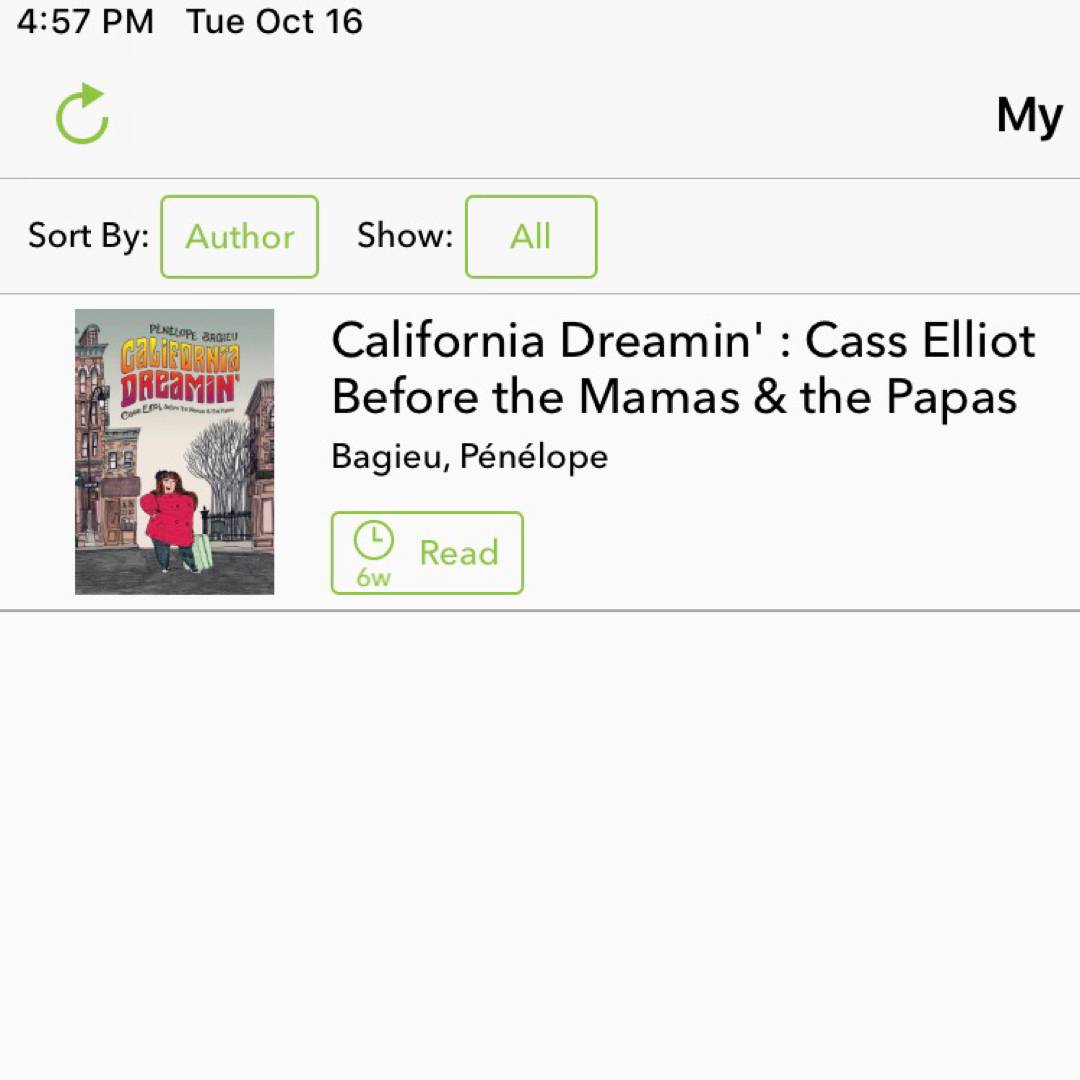The image size is (1080, 1080).
Task: Click the California Dreamin' : Cass Elliot title line
Action: pyautogui.click(x=683, y=341)
